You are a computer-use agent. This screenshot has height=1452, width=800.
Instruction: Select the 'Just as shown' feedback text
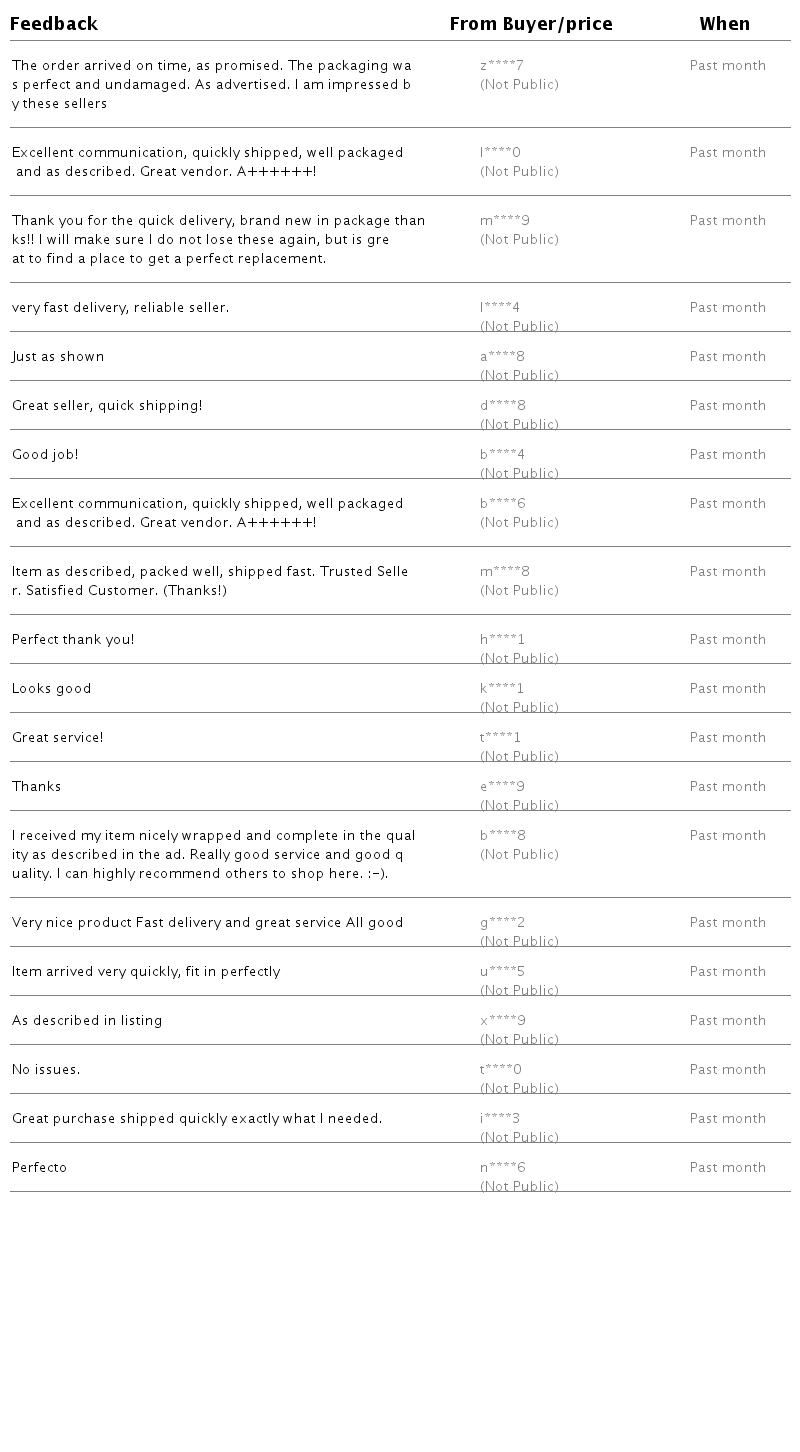point(58,357)
